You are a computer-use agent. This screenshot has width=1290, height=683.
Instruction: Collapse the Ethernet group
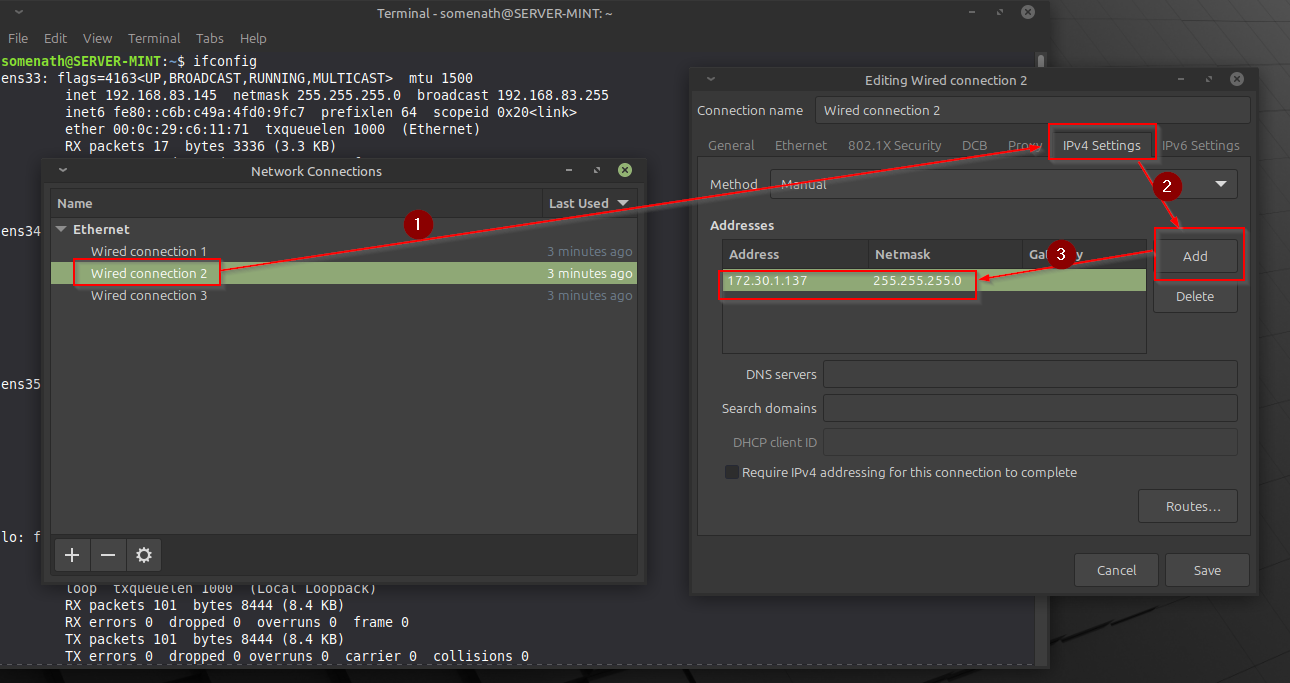coord(63,229)
